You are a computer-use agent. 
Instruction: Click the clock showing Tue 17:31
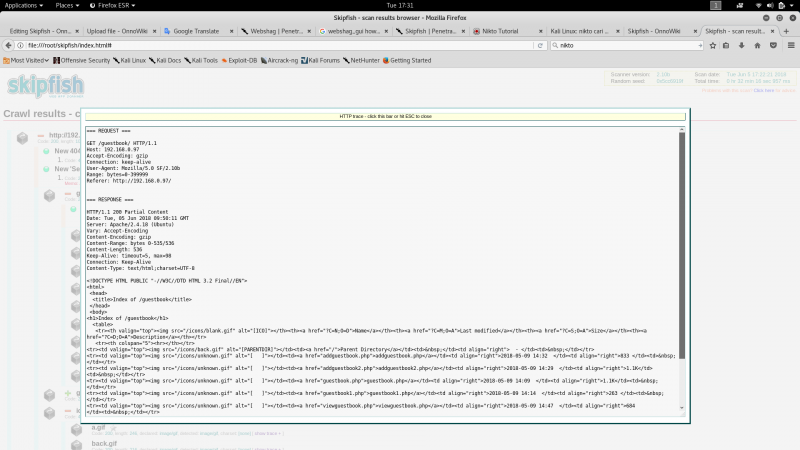coord(399,5)
